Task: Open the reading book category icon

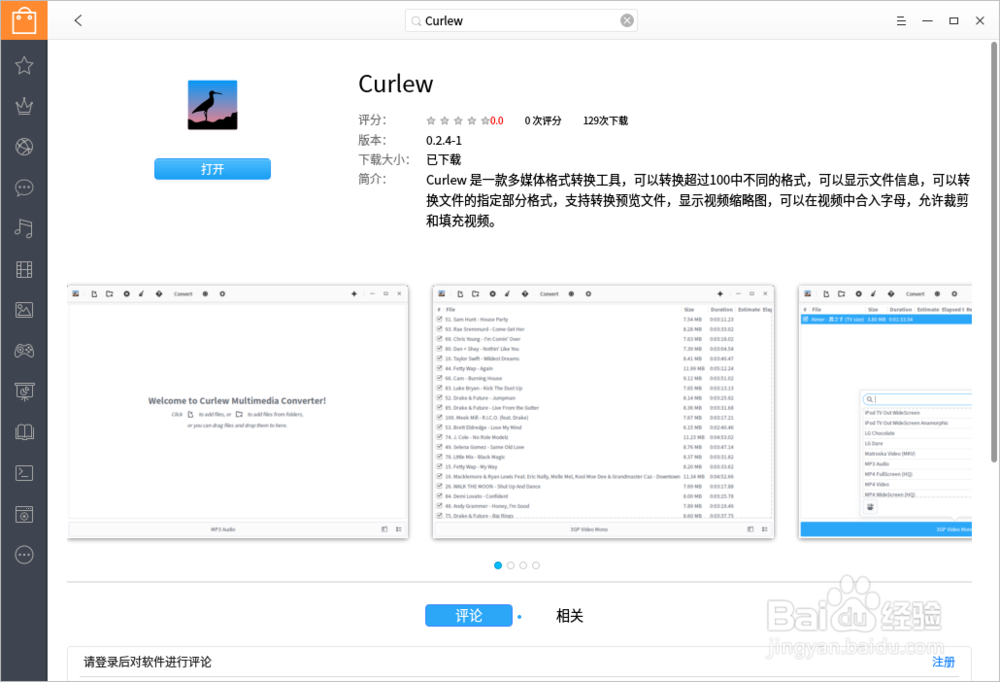Action: point(24,432)
